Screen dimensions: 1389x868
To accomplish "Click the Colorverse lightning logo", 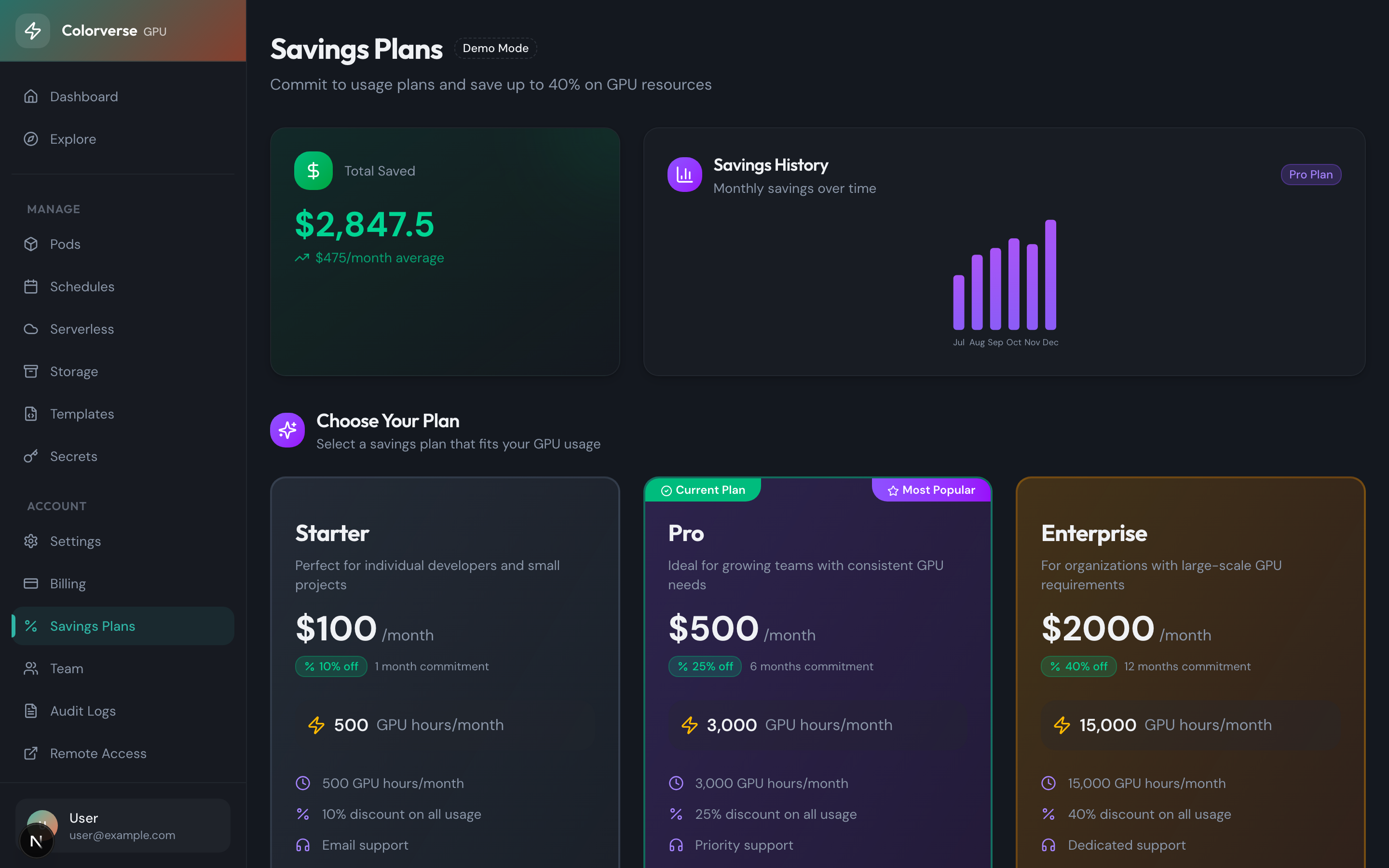I will tap(33, 31).
